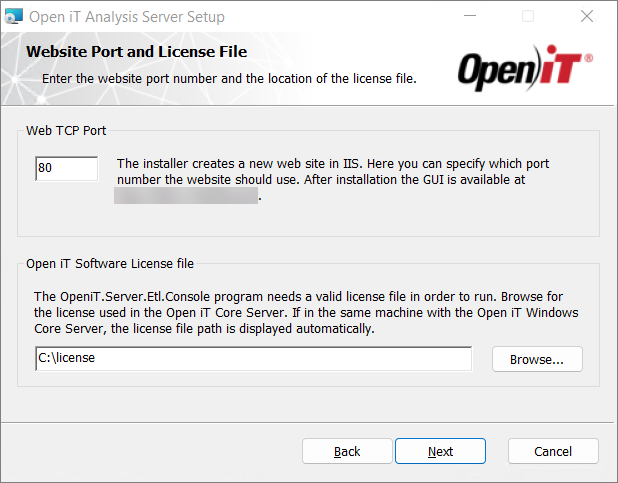This screenshot has width=618, height=483.
Task: Click the blurred GUI address text
Action: 186,196
